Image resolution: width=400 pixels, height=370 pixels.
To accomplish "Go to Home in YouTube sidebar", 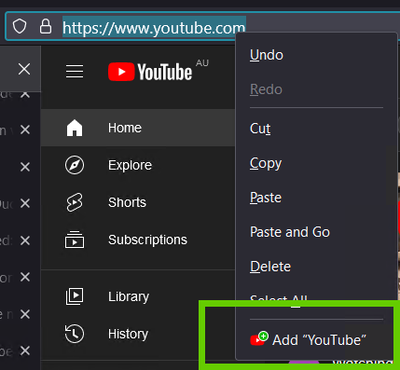I will click(138, 128).
